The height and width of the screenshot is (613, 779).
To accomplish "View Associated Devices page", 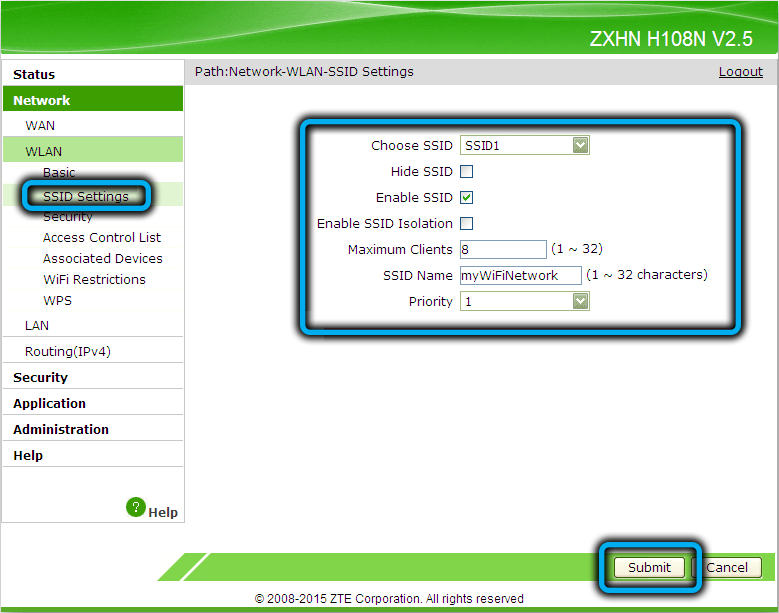I will pyautogui.click(x=103, y=258).
